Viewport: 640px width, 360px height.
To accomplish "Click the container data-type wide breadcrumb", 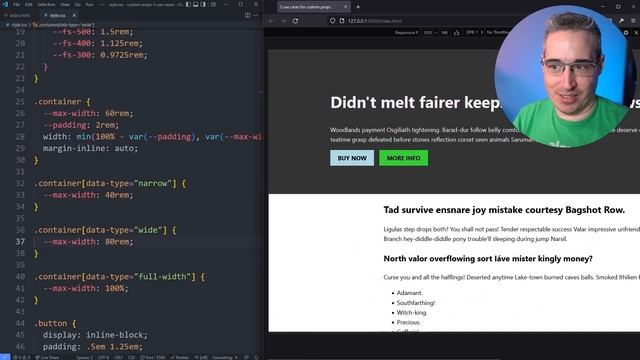I will [x=64, y=24].
